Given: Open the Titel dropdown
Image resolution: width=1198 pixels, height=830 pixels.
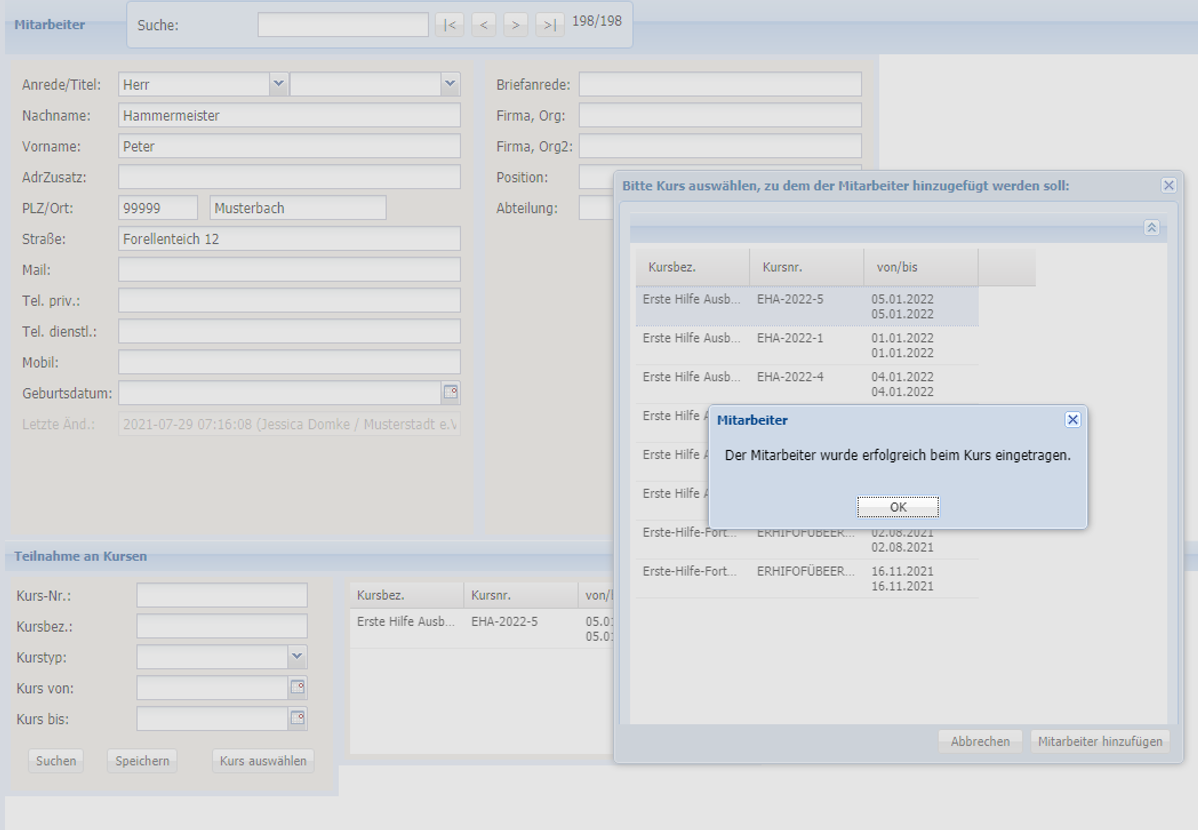Looking at the screenshot, I should click(450, 85).
